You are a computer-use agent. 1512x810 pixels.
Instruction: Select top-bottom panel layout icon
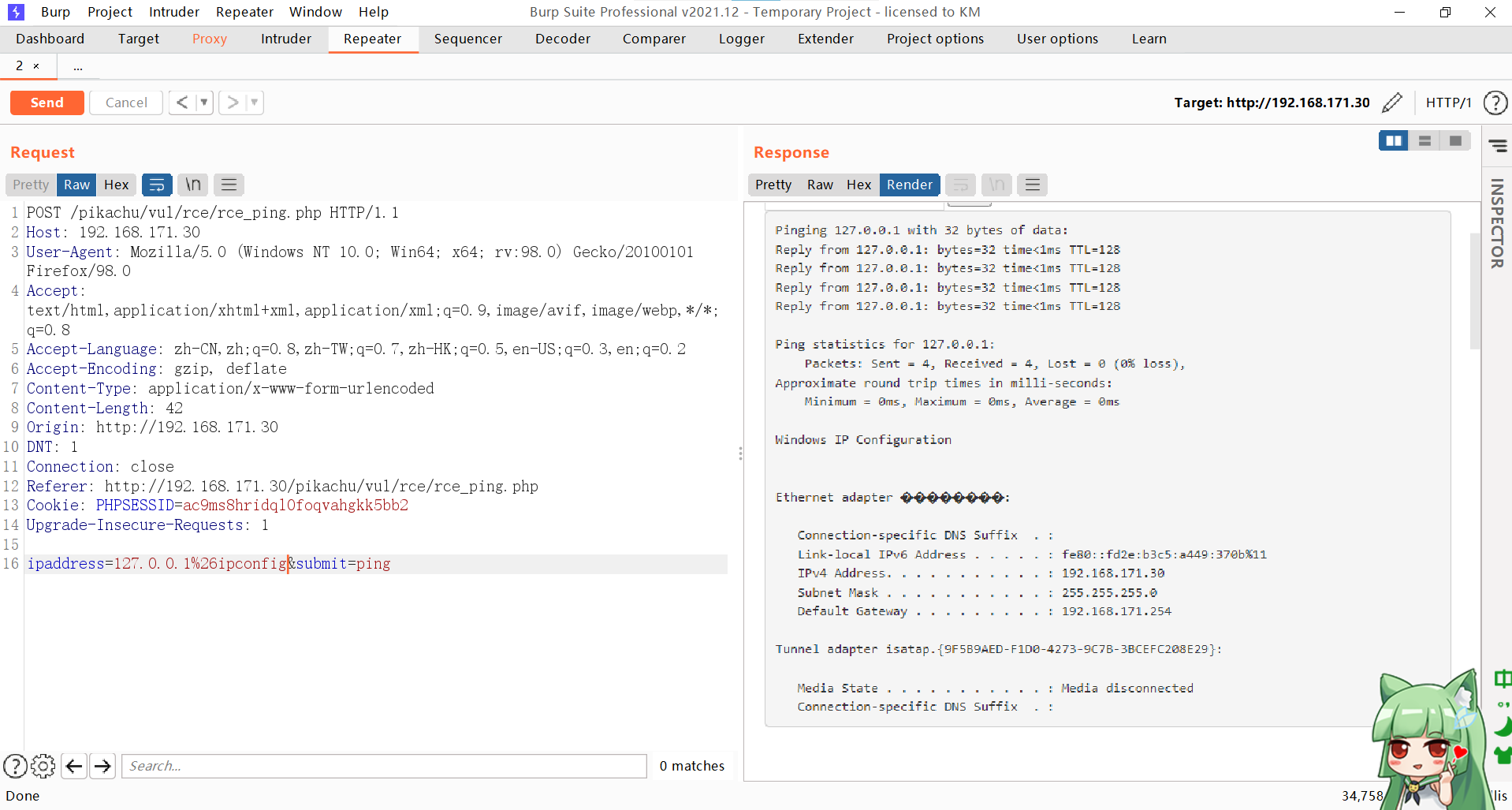click(x=1424, y=140)
